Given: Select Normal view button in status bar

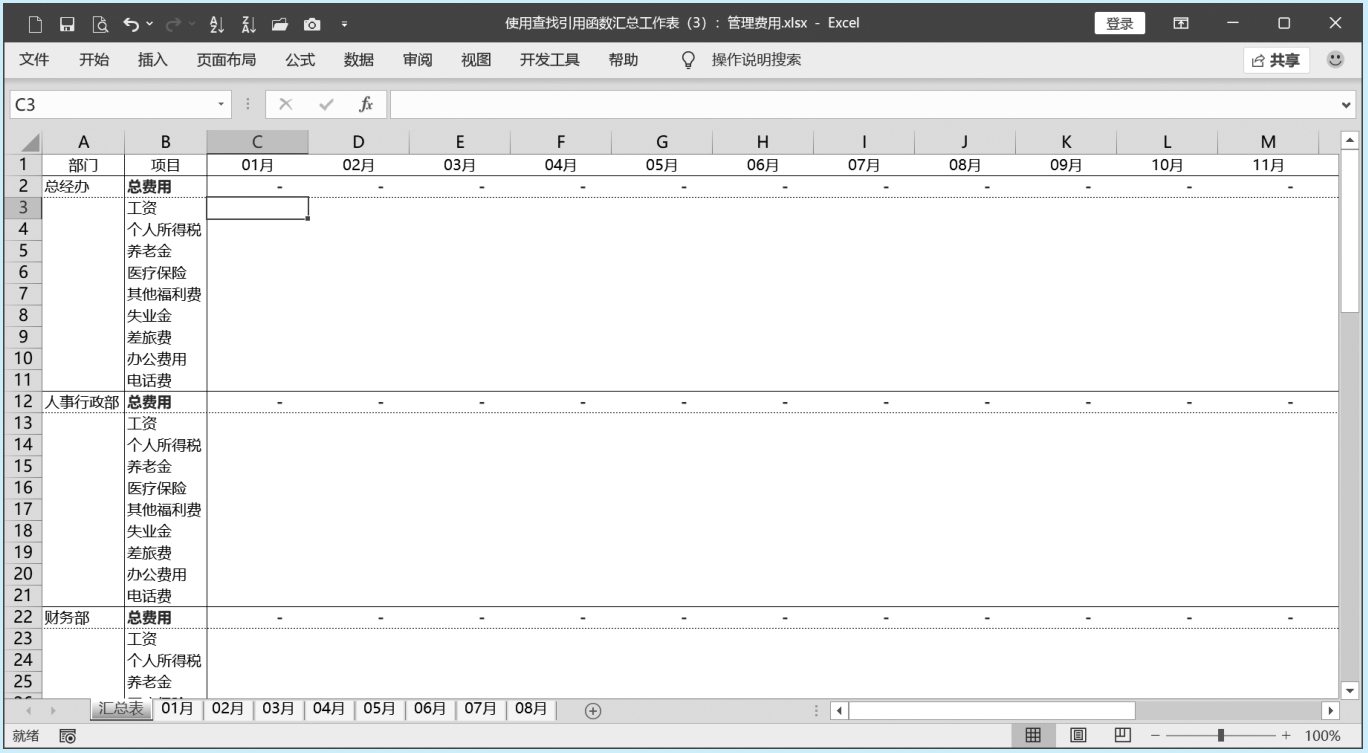Looking at the screenshot, I should point(1033,736).
